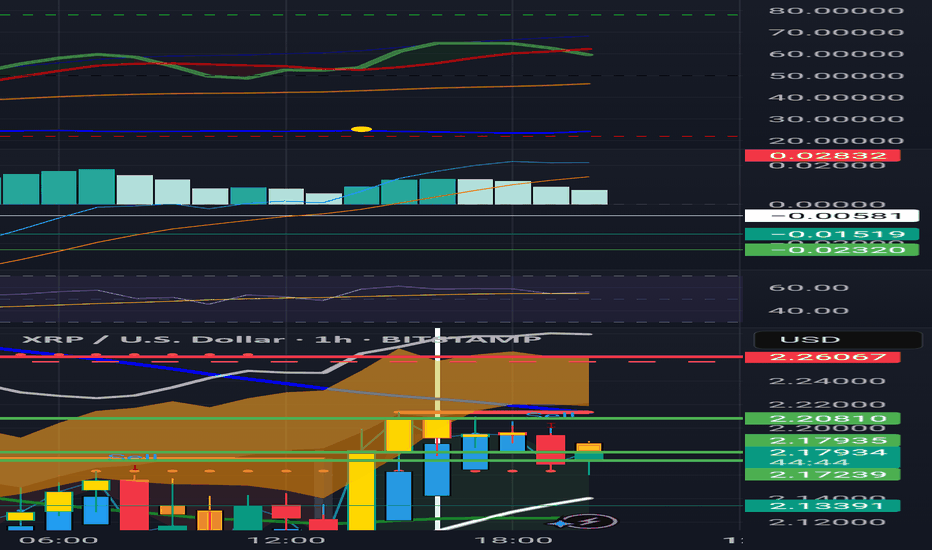Select the red 2.26067 price label
932x550 pixels.
(x=822, y=357)
